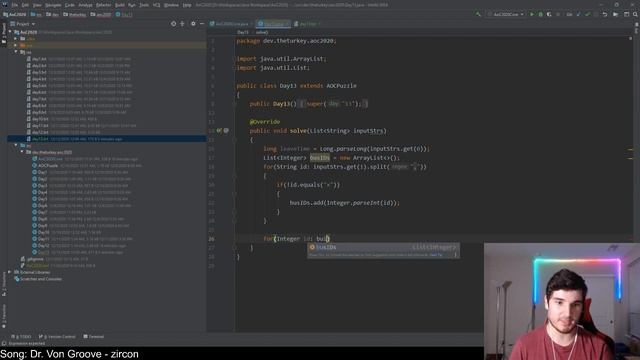Click the Debug bug icon in the toolbar
The image size is (640, 360).
tap(541, 14)
